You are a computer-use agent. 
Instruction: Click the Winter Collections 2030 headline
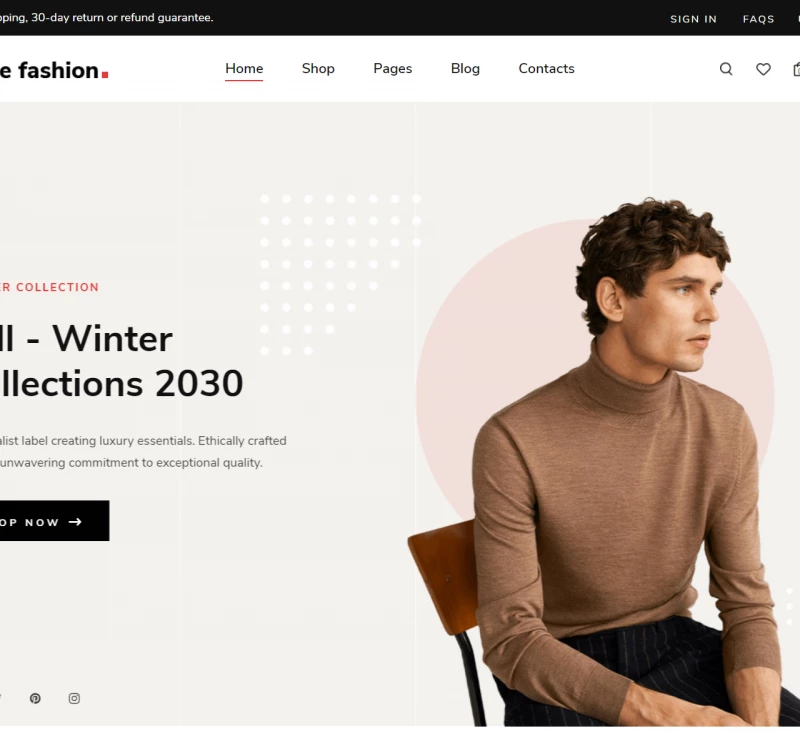(x=121, y=361)
